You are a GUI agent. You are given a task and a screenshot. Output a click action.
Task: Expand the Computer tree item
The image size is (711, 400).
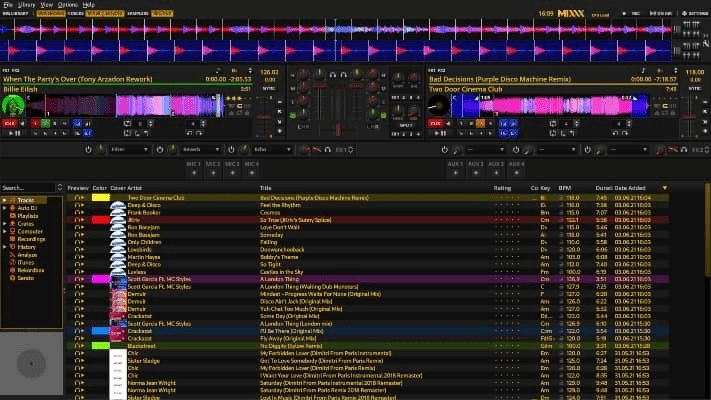tap(5, 231)
